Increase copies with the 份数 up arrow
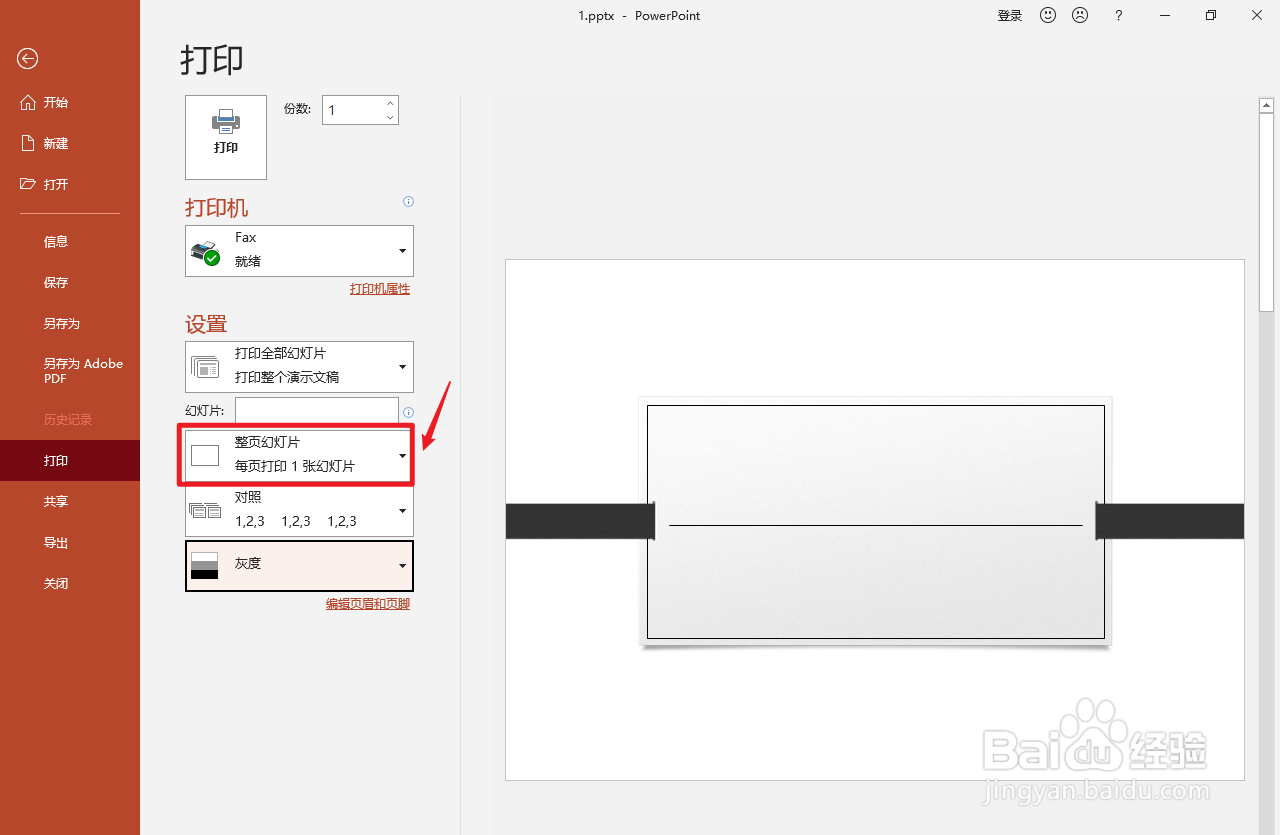The width and height of the screenshot is (1280, 835). point(390,103)
